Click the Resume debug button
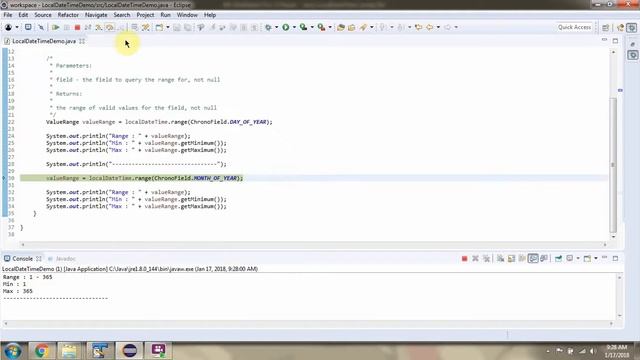The image size is (640, 360). (x=56, y=27)
